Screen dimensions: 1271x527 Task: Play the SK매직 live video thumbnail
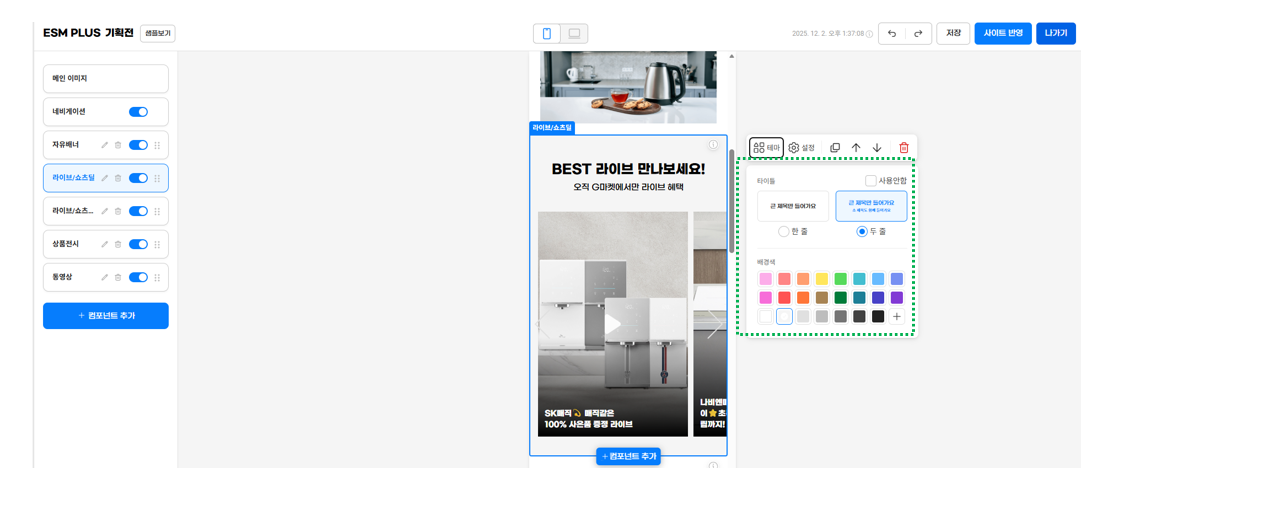pos(612,324)
